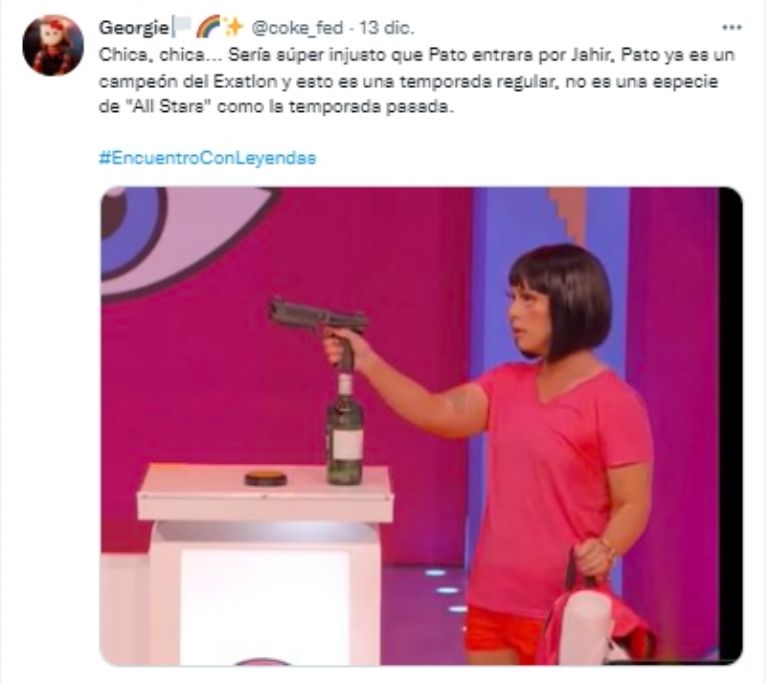Click the round button on the white podium

click(265, 479)
